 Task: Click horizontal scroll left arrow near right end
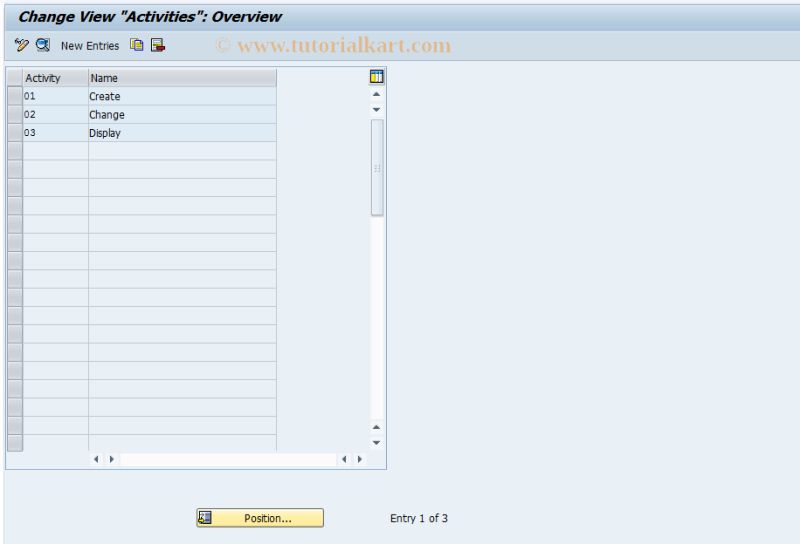tap(344, 459)
